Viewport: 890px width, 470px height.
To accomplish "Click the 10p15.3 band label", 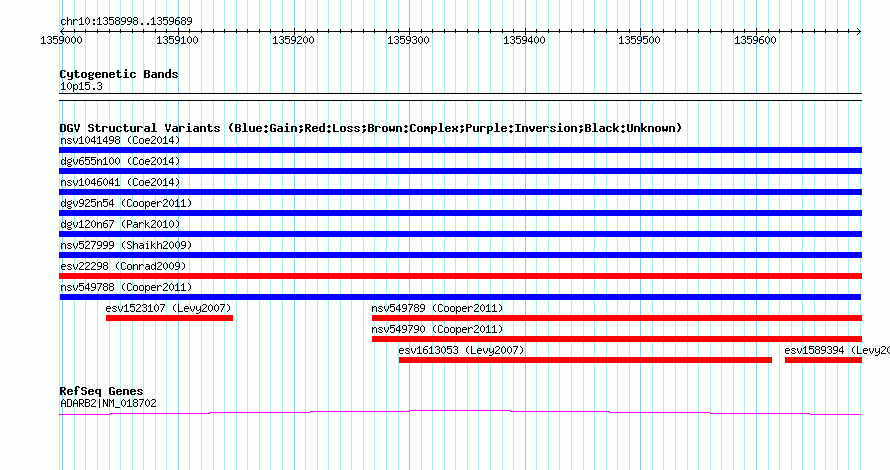I will click(81, 86).
